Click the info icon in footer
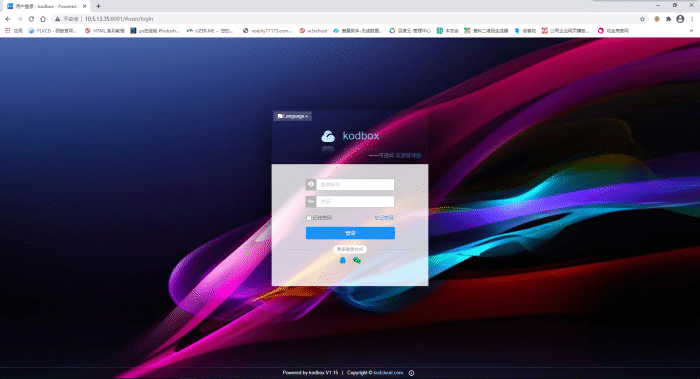Viewport: 700px width, 379px height. [x=412, y=373]
